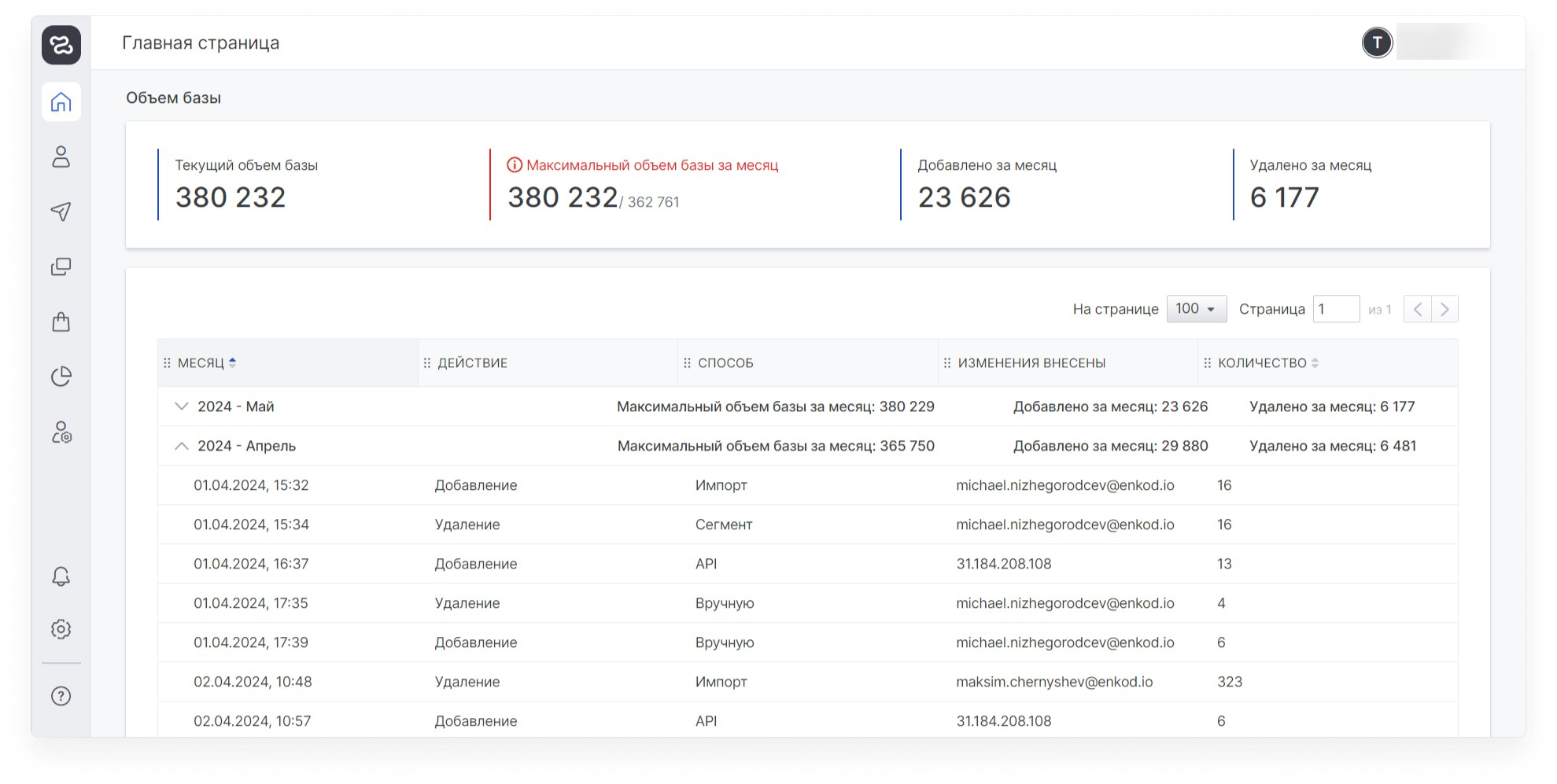This screenshot has width=1557, height=784.
Task: Open the pie chart reports icon
Action: pos(61,377)
